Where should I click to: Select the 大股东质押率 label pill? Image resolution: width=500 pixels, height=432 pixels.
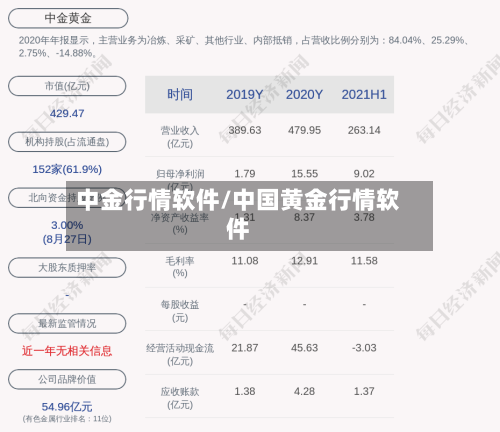coord(67,267)
